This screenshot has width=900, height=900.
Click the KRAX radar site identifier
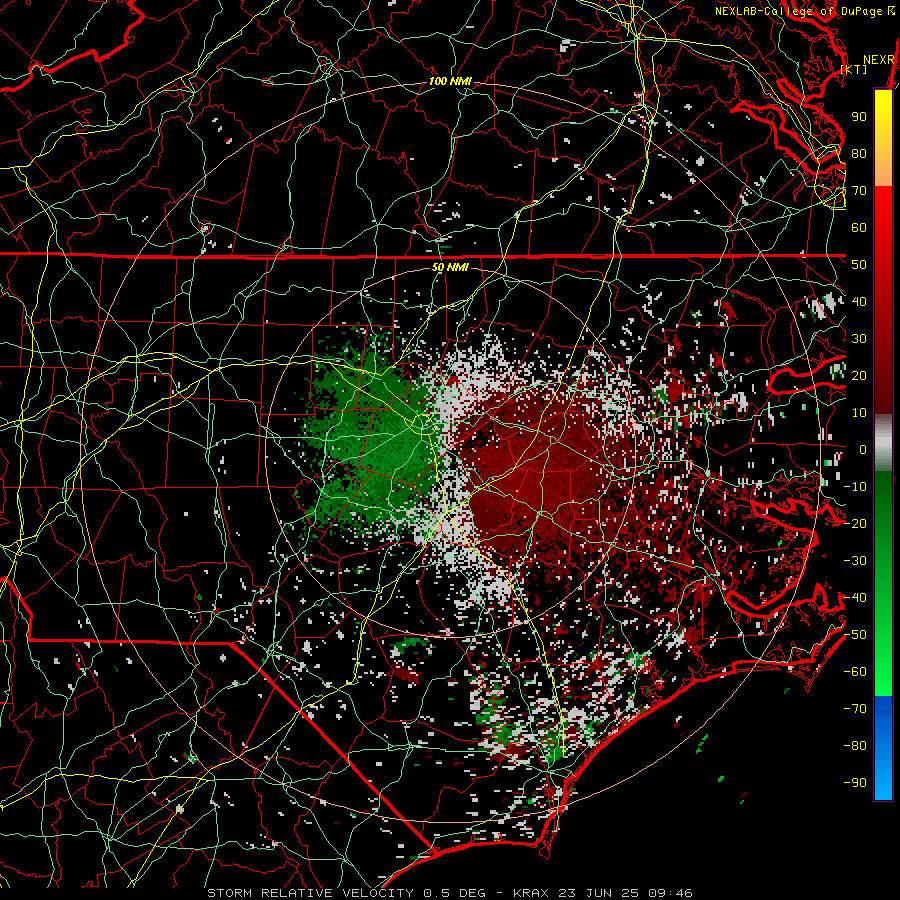click(531, 893)
